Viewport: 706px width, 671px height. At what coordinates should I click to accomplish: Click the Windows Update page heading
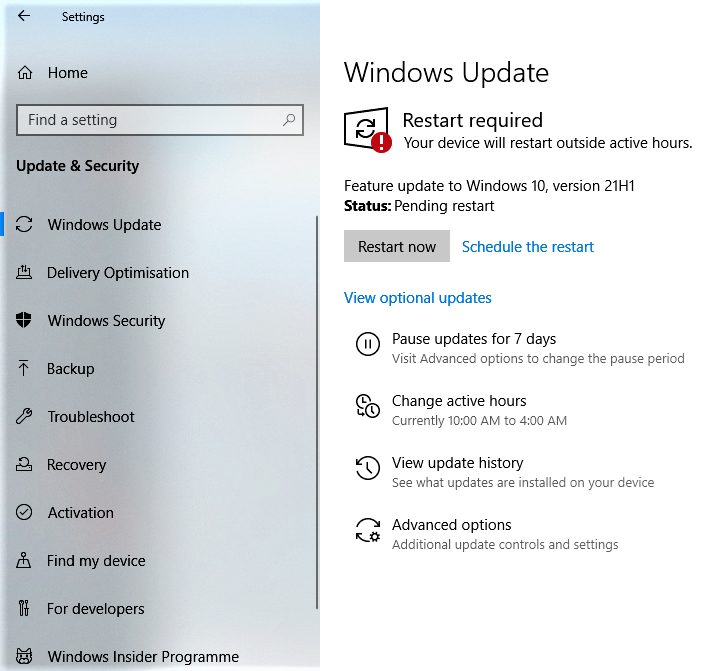click(446, 73)
